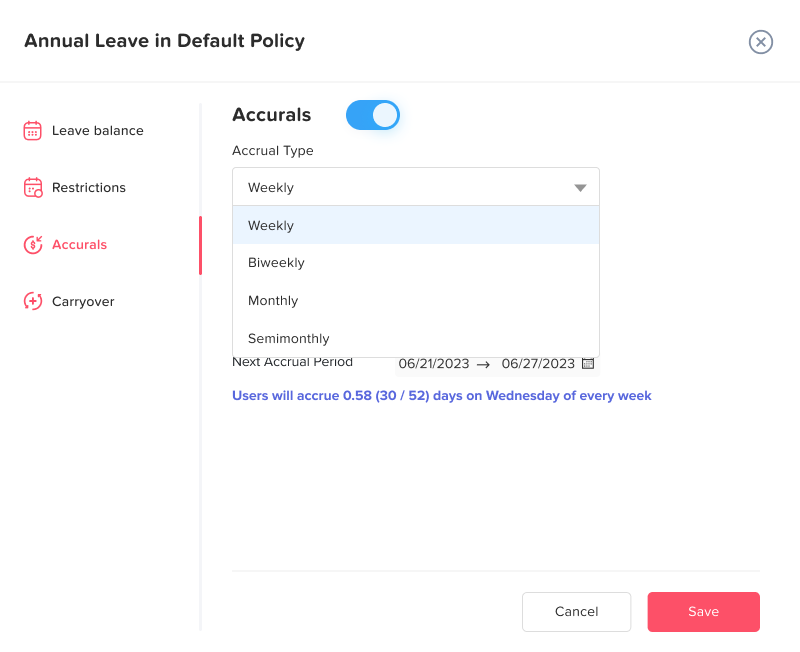This screenshot has height=652, width=800.
Task: Select Weekly from the dropdown list
Action: tap(271, 225)
